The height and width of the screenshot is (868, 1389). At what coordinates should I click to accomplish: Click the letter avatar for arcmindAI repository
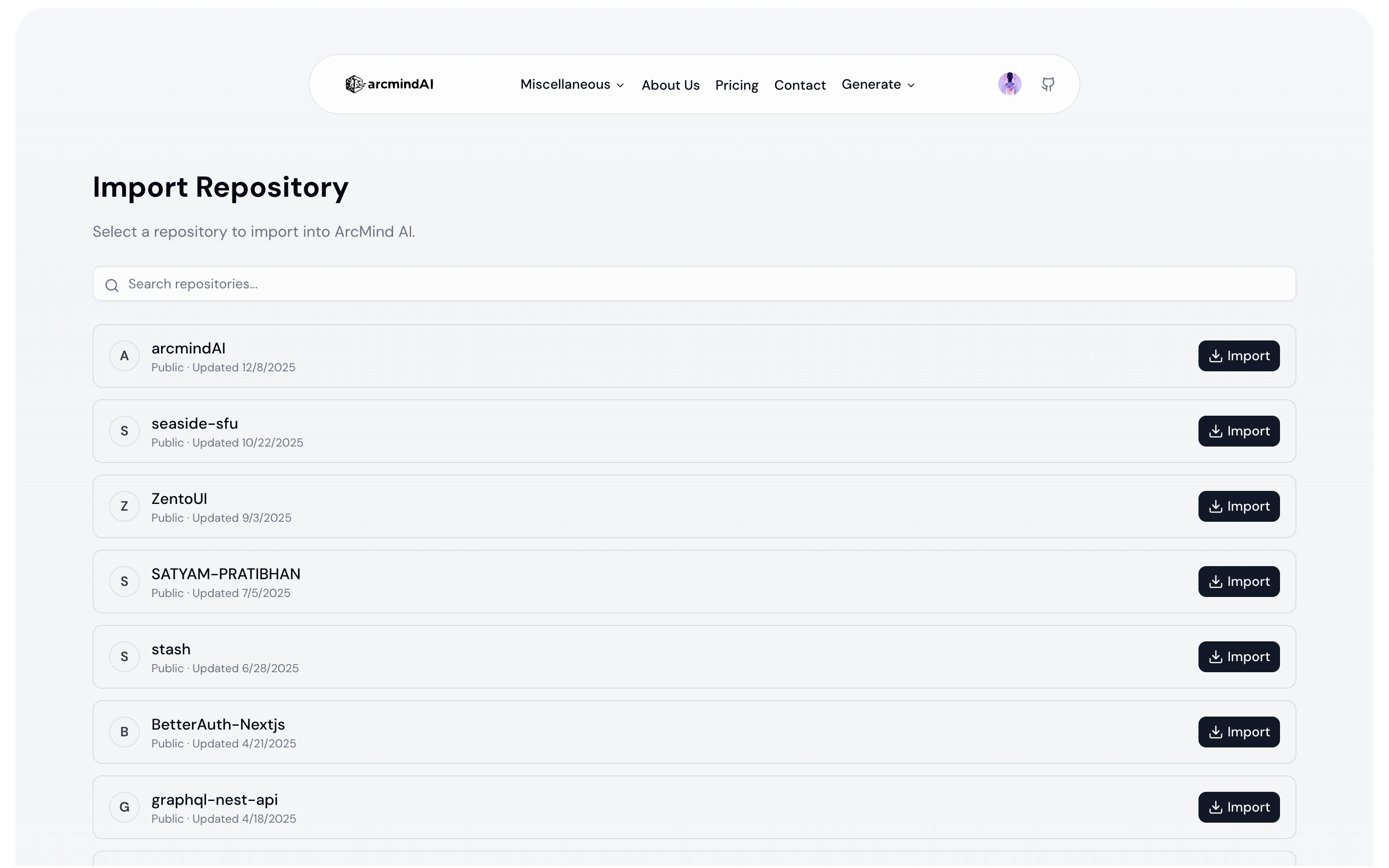(124, 356)
